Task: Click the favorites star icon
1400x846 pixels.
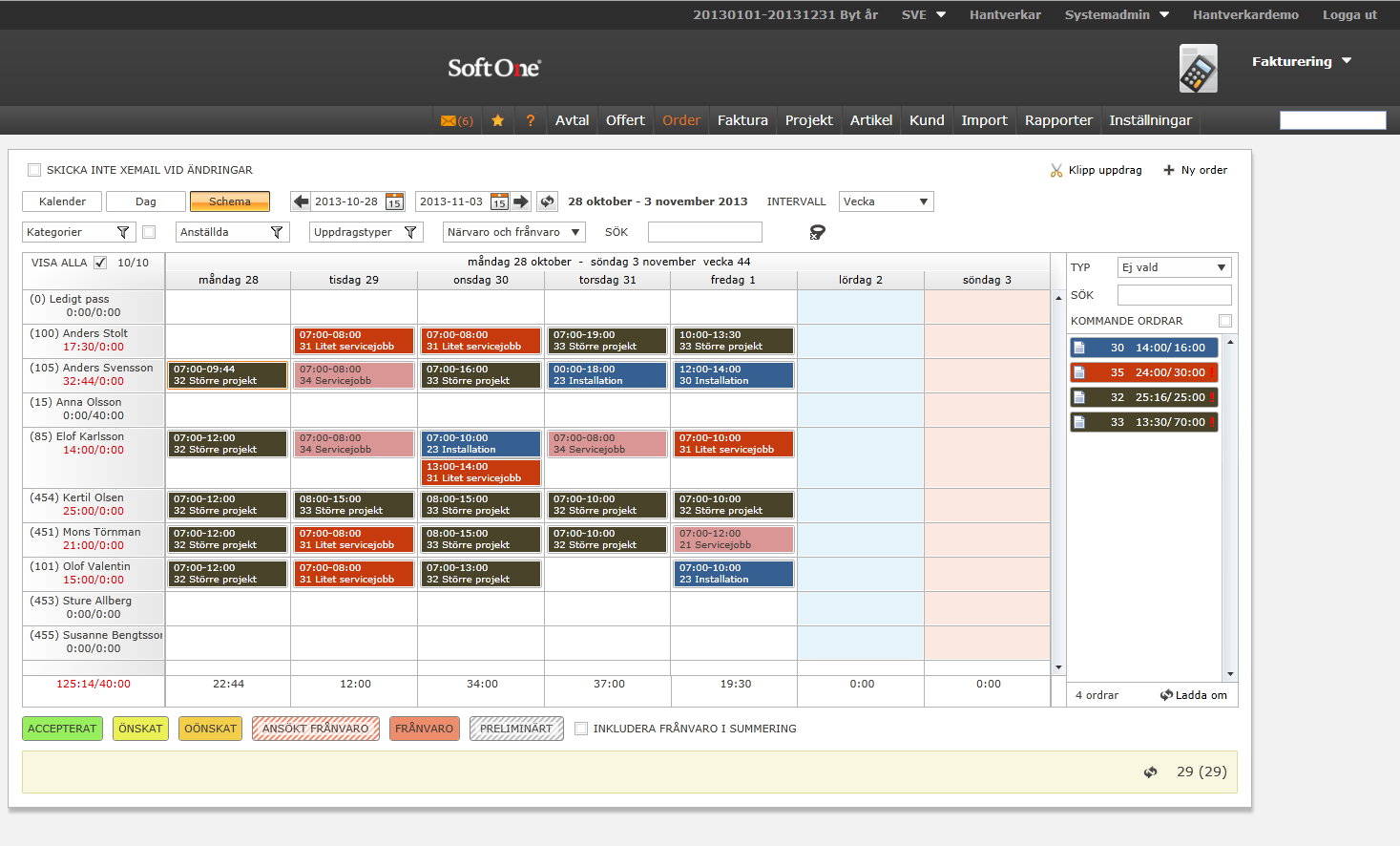Action: click(497, 120)
